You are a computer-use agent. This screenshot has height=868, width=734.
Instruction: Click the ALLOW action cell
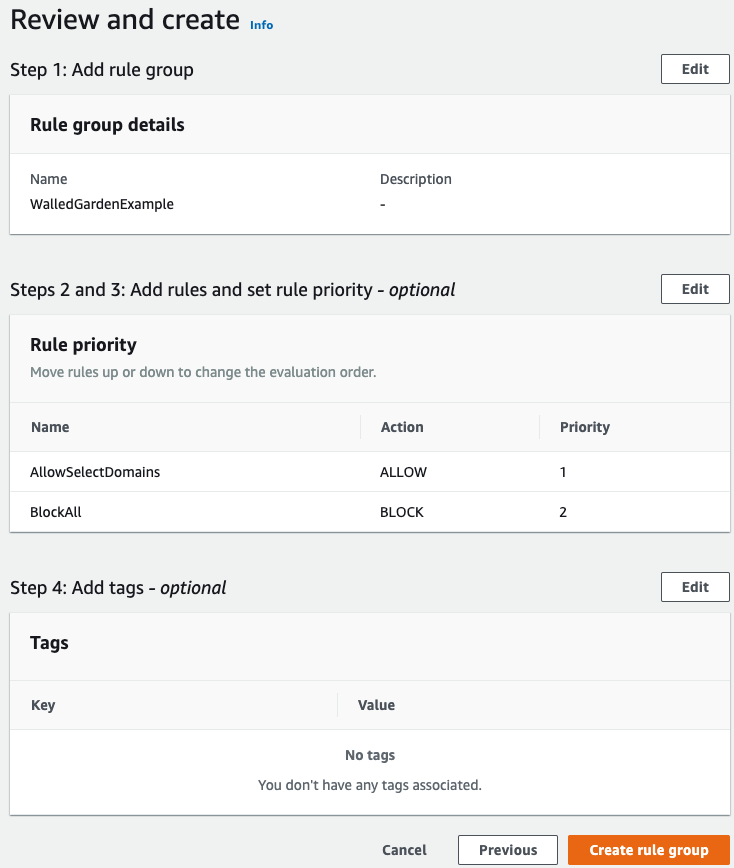(402, 472)
